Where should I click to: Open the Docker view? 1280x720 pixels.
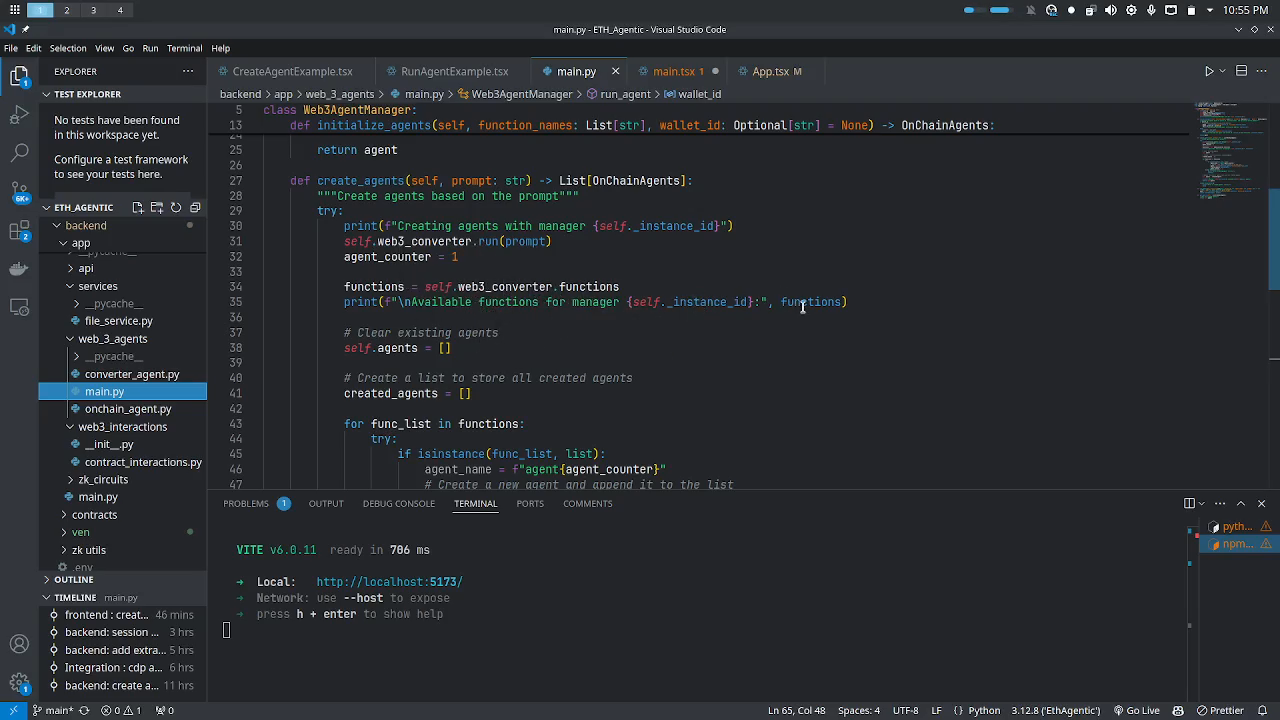pos(19,268)
